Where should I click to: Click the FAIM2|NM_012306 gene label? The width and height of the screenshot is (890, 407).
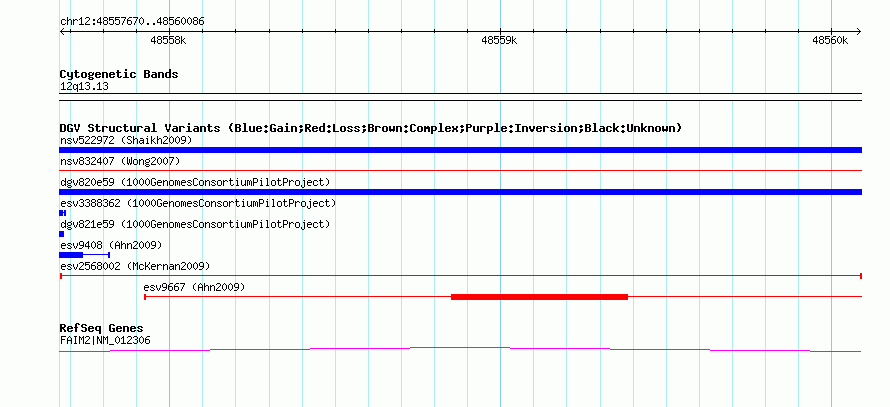pyautogui.click(x=105, y=341)
